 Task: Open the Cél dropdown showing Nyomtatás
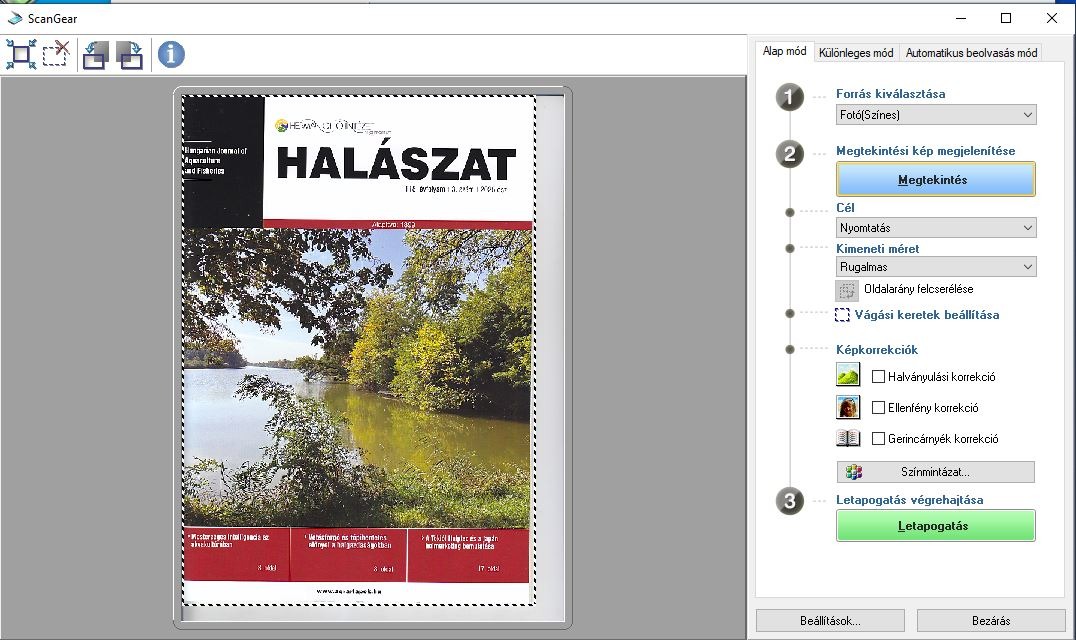[936, 228]
